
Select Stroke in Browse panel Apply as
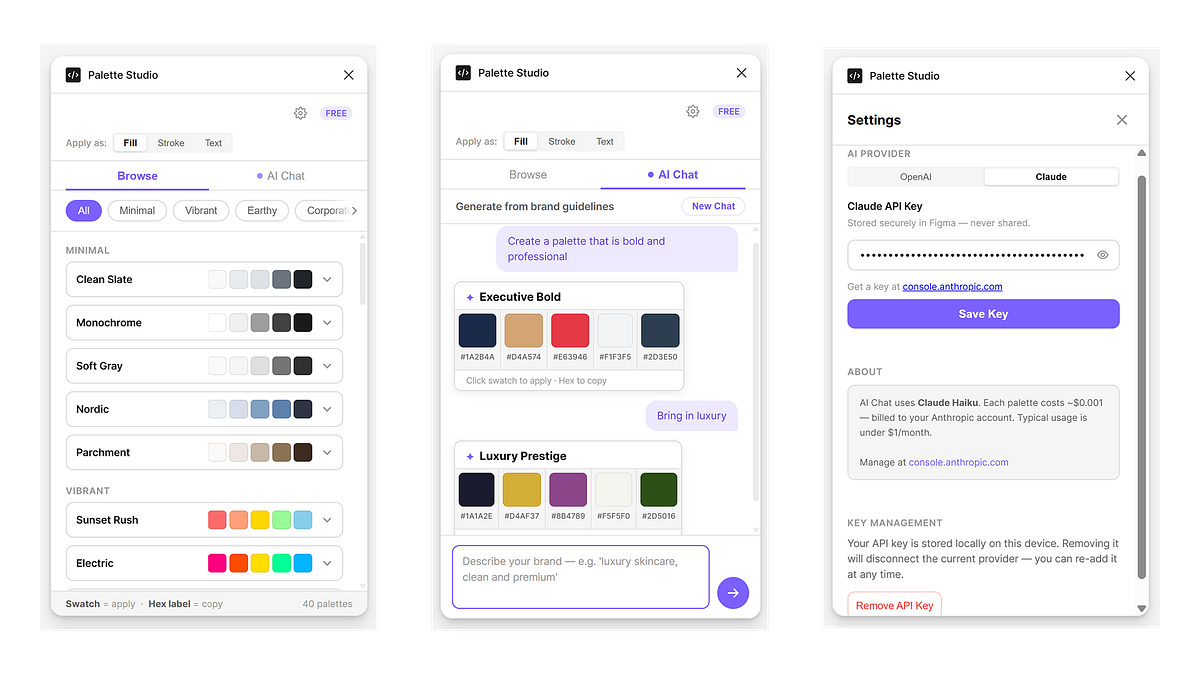click(x=171, y=143)
